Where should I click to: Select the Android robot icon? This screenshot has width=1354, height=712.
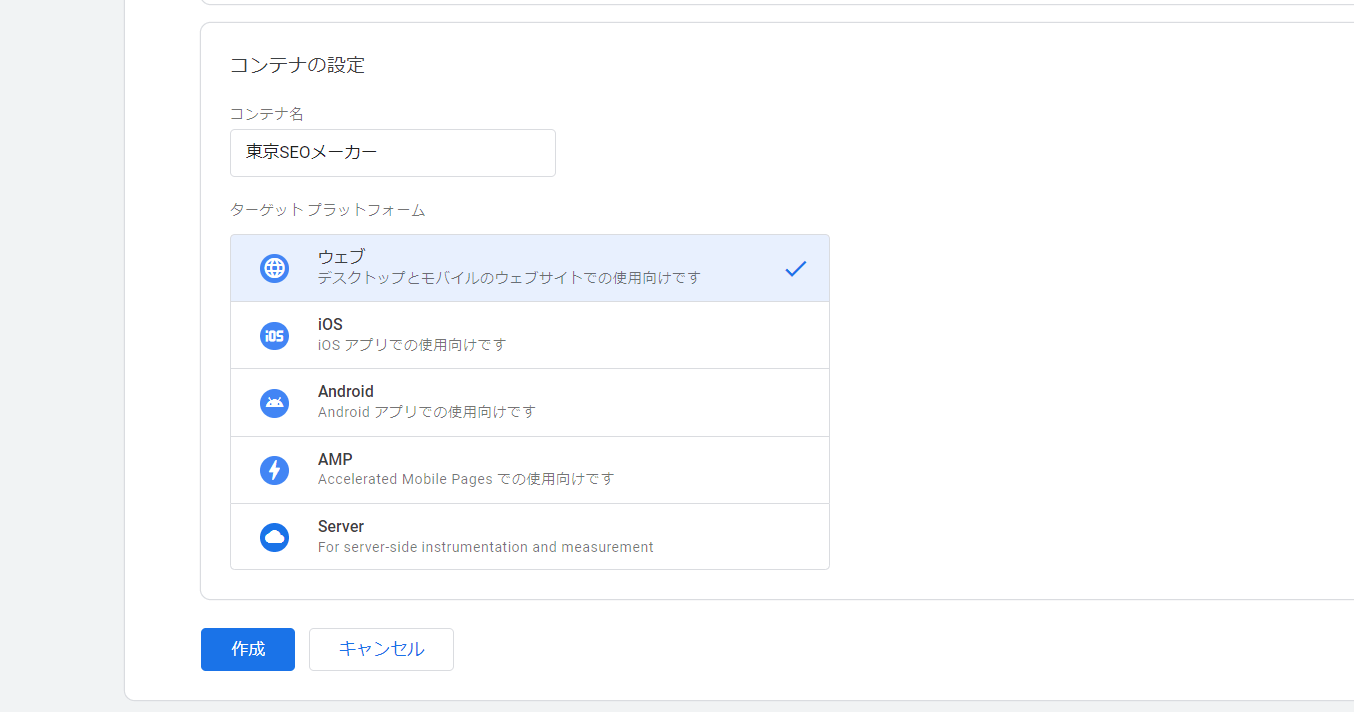click(x=274, y=403)
